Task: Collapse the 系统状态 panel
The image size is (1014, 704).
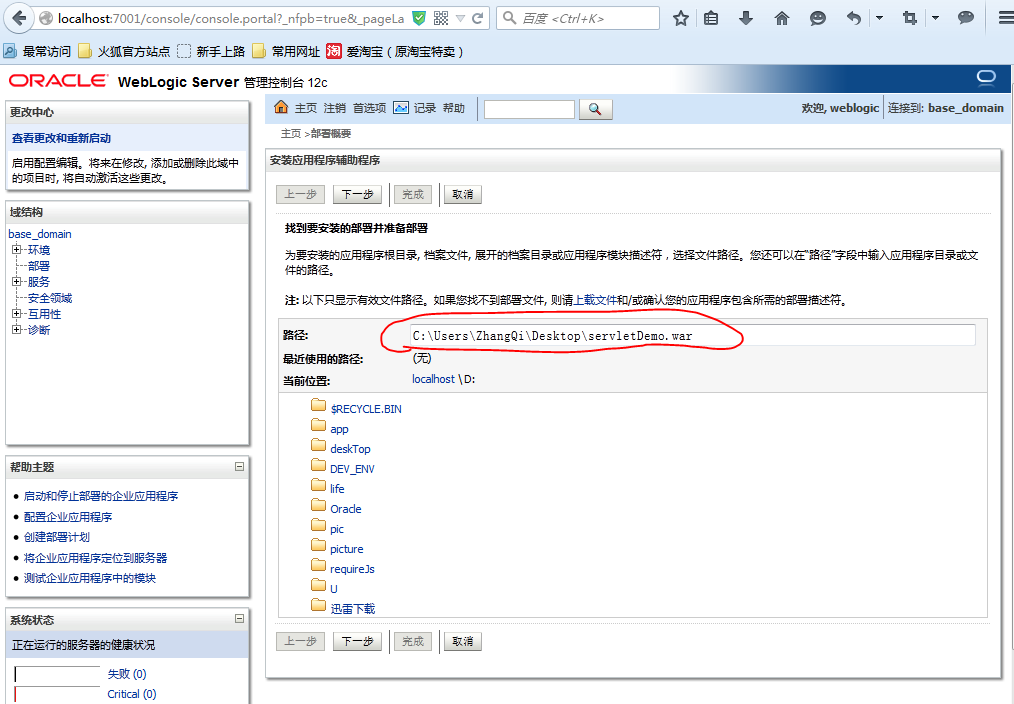Action: (239, 619)
